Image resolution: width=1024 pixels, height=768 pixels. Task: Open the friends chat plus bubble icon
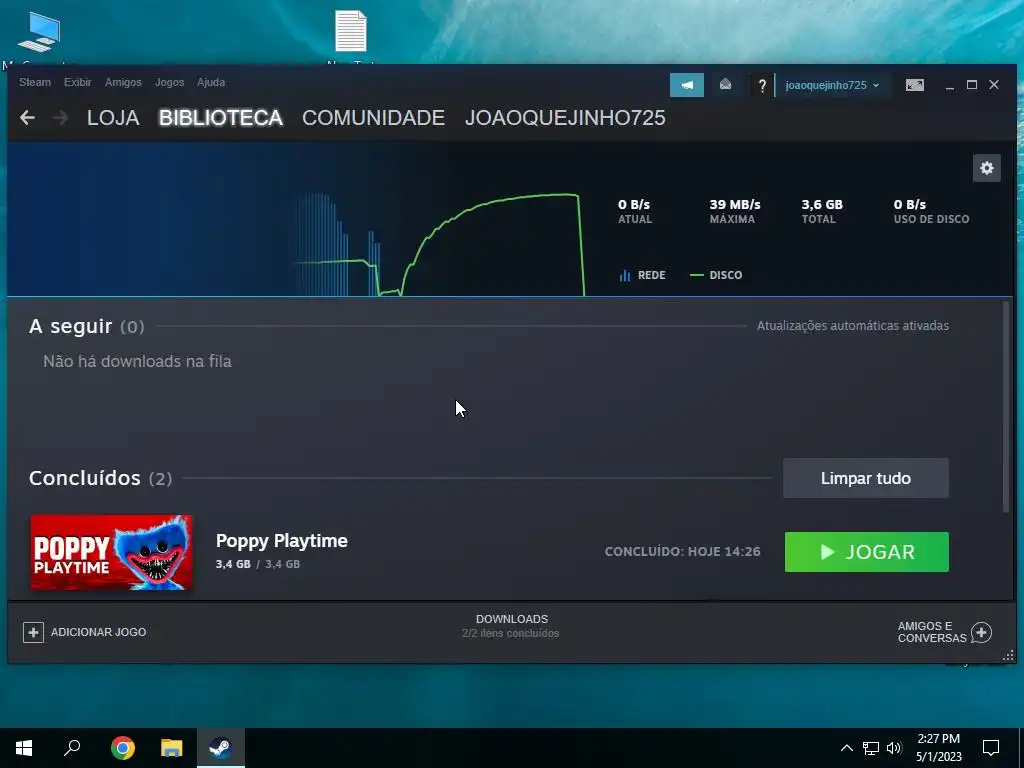(981, 632)
